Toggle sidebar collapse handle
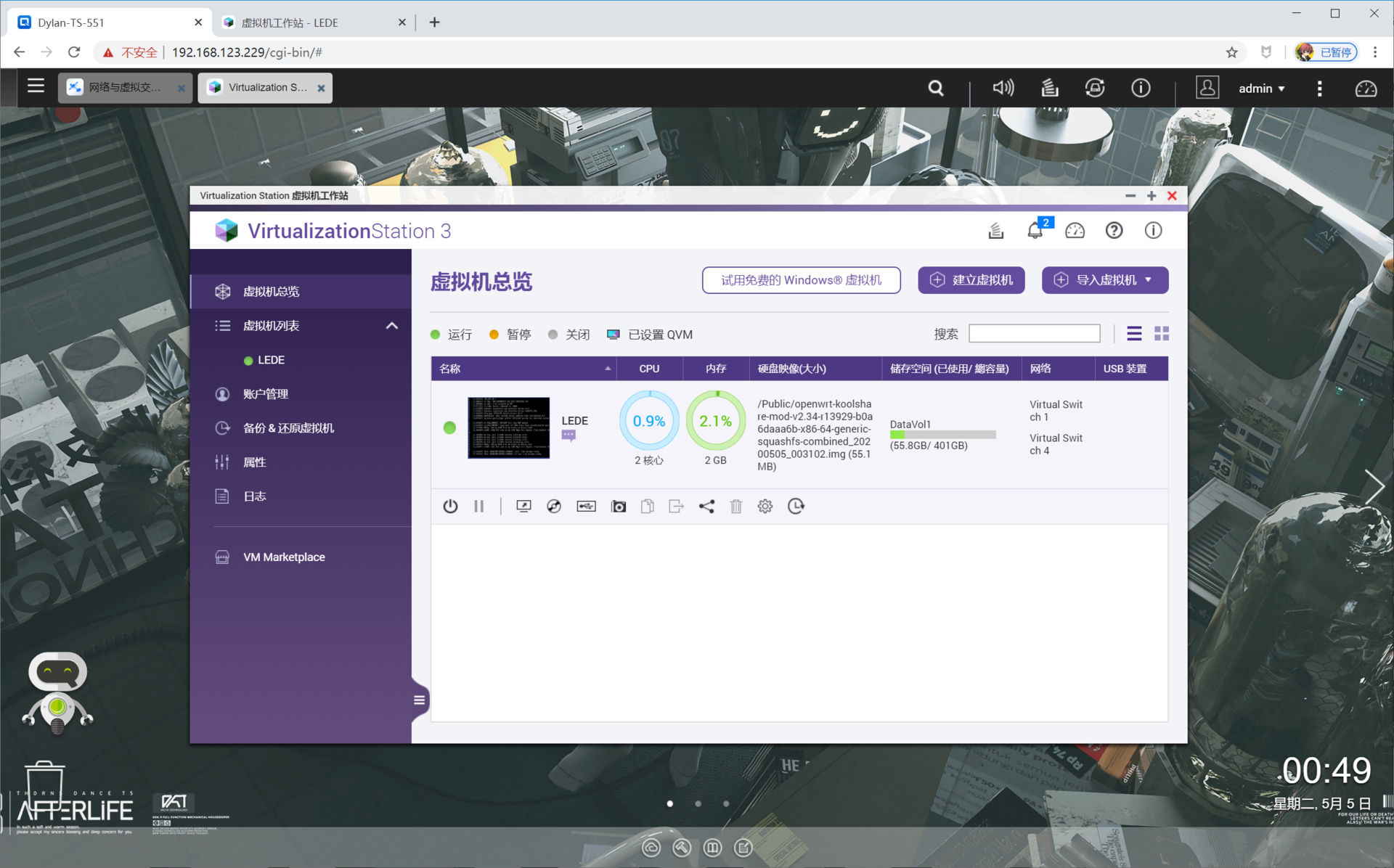The height and width of the screenshot is (868, 1394). [x=419, y=700]
